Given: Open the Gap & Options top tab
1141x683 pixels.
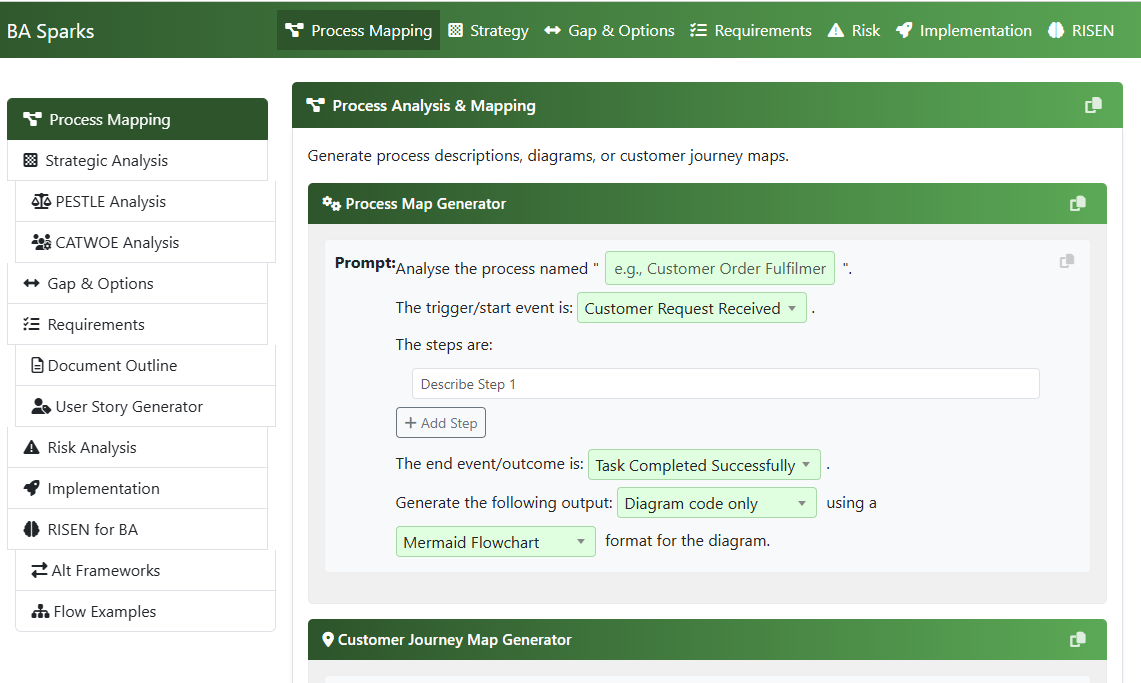Looking at the screenshot, I should click(x=609, y=31).
